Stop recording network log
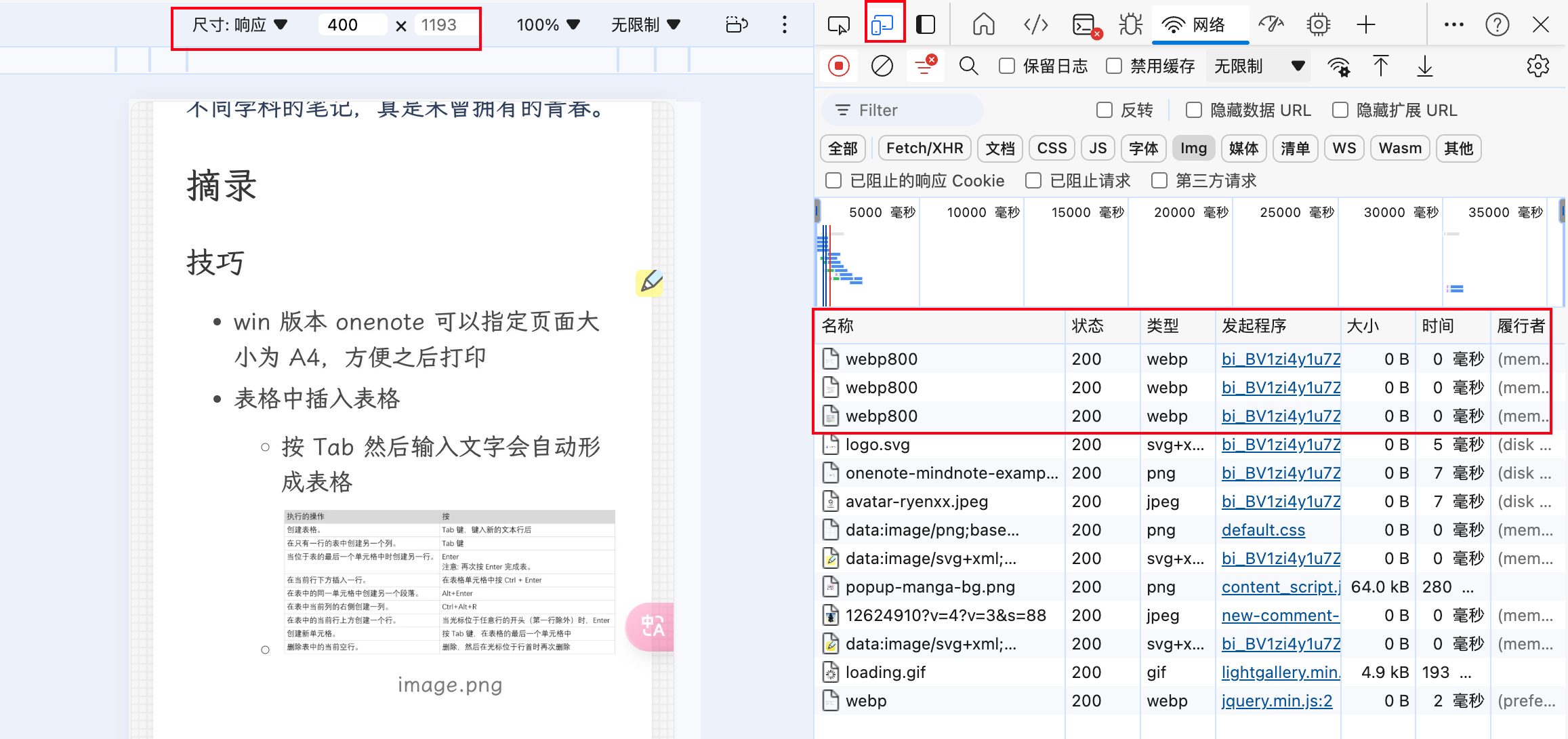Viewport: 1568px width, 739px height. [x=839, y=66]
